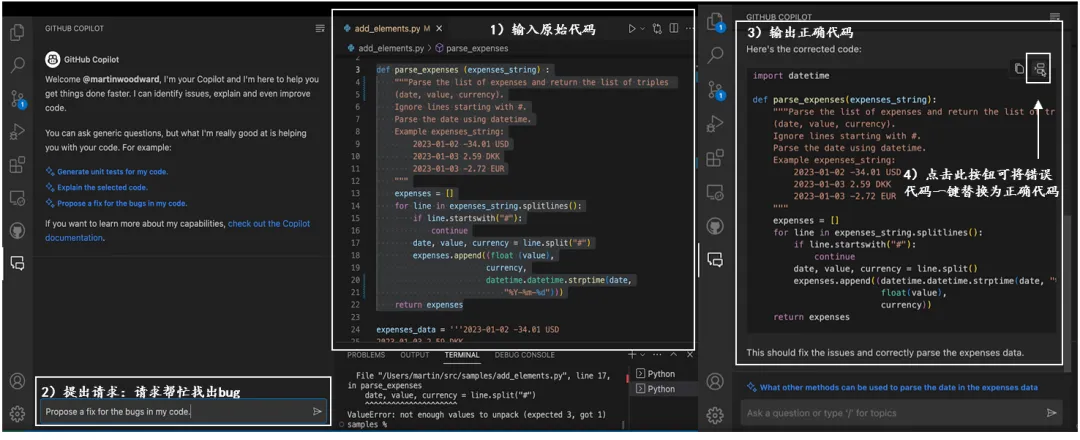Switch to the DEBUG CONSOLE panel tab
Image resolution: width=1080 pixels, height=440 pixels.
pos(524,355)
